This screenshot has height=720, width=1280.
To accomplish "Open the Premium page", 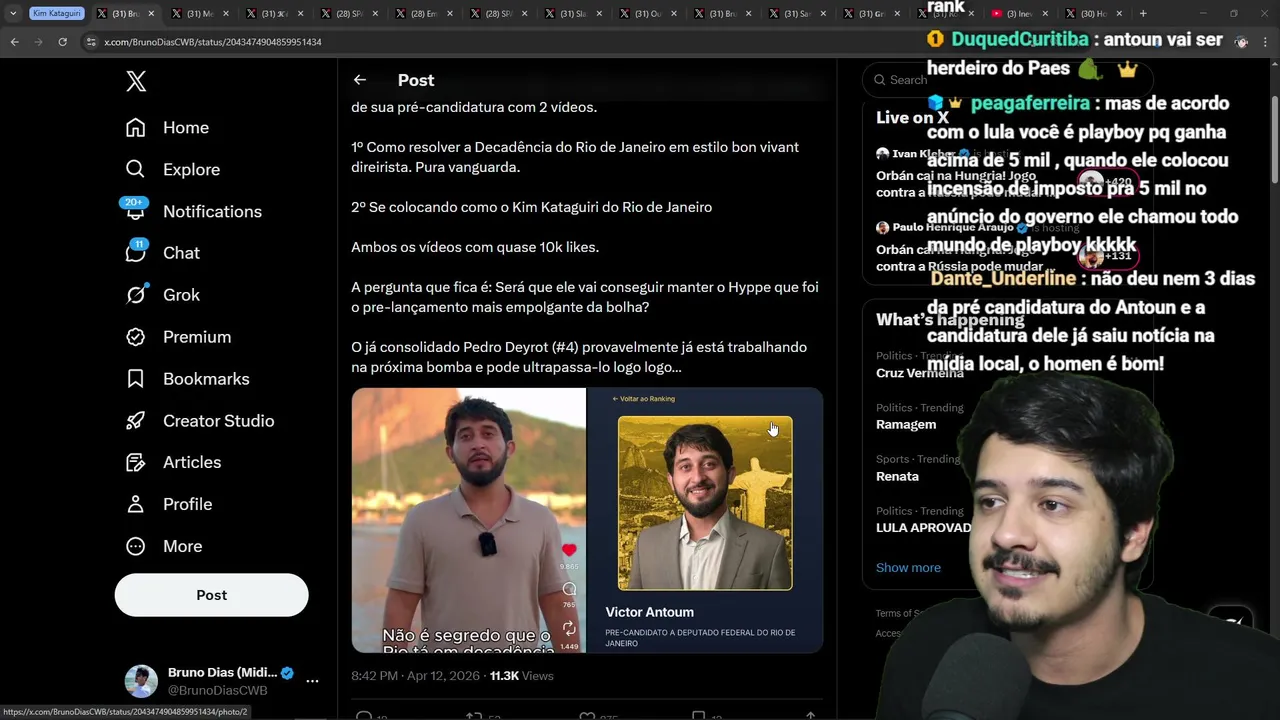I will tap(177, 337).
